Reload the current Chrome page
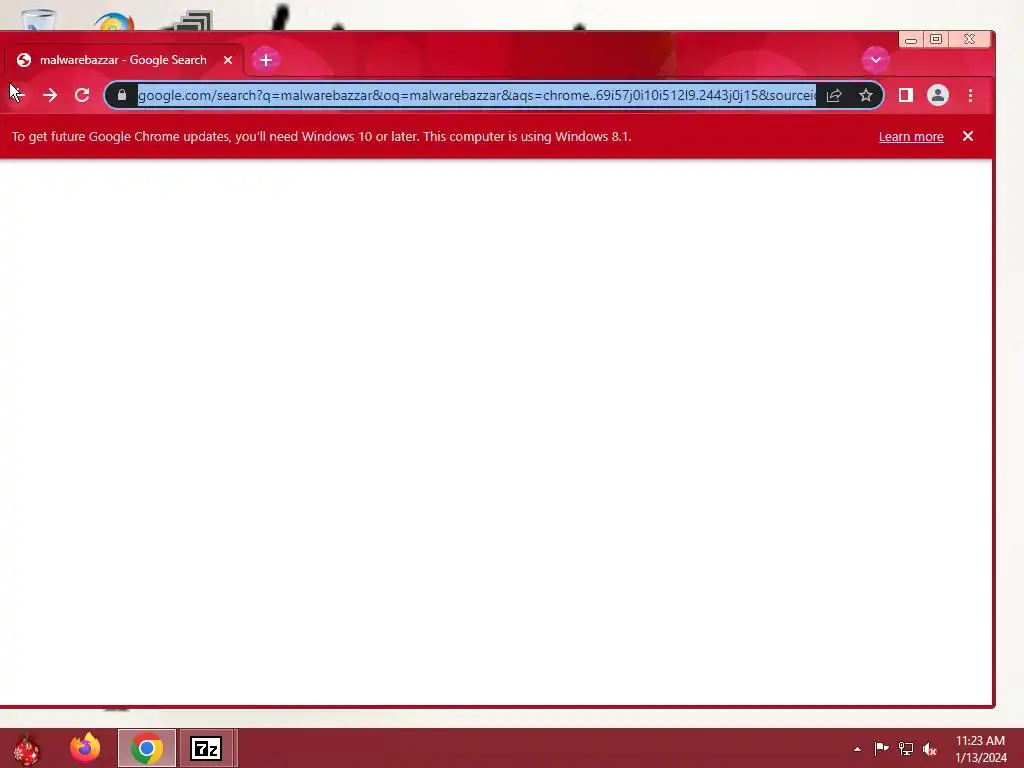1024x768 pixels. pyautogui.click(x=82, y=95)
